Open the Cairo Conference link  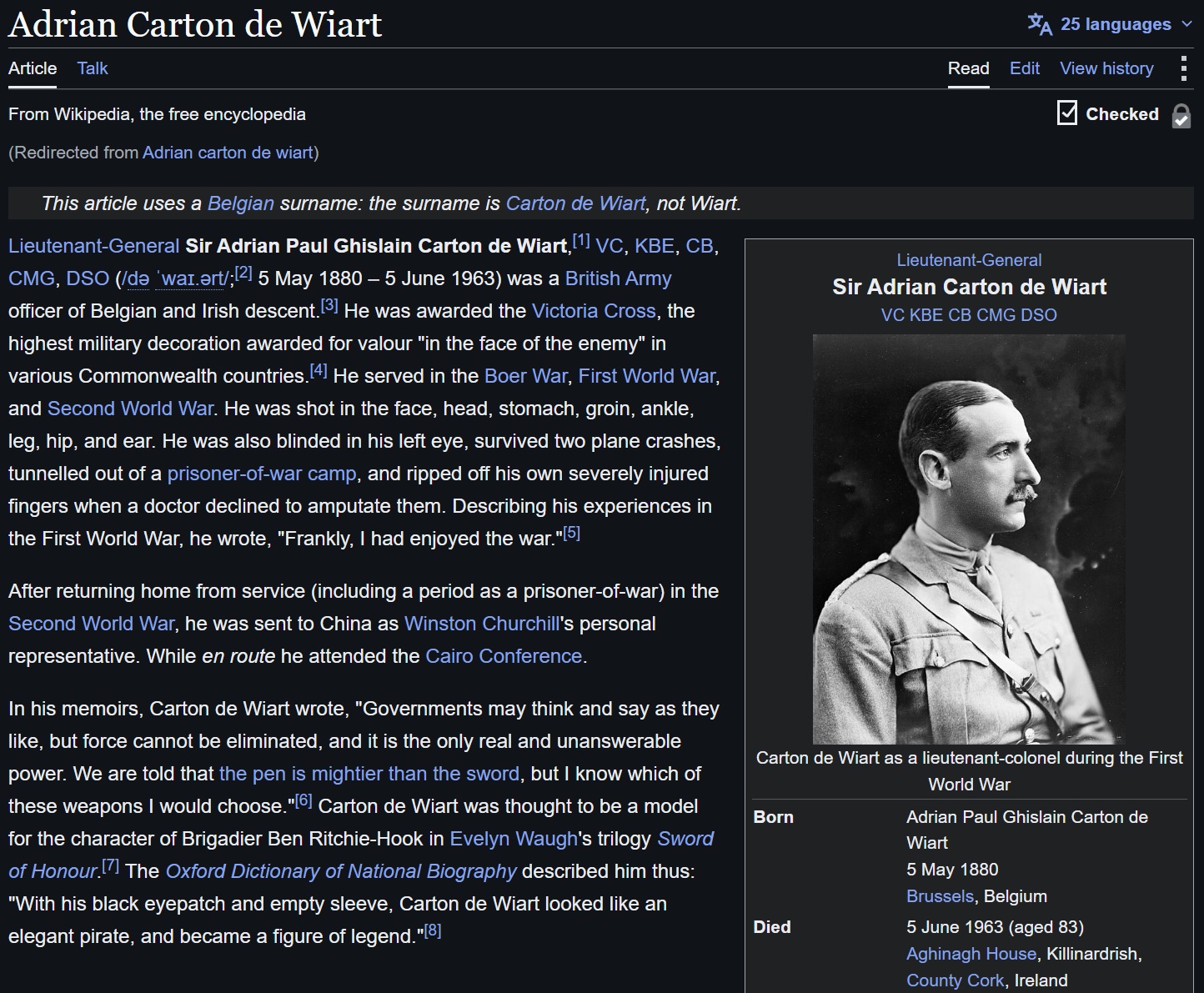(504, 656)
